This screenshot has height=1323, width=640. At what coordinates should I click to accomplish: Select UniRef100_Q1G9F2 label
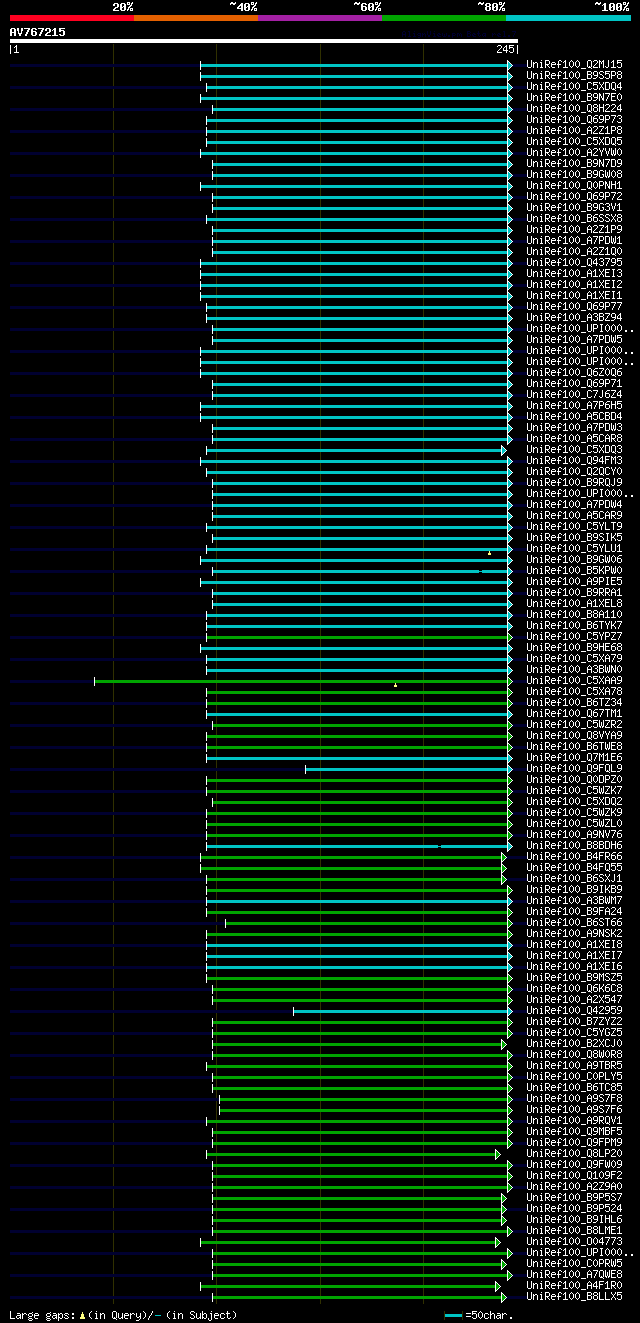[574, 1175]
